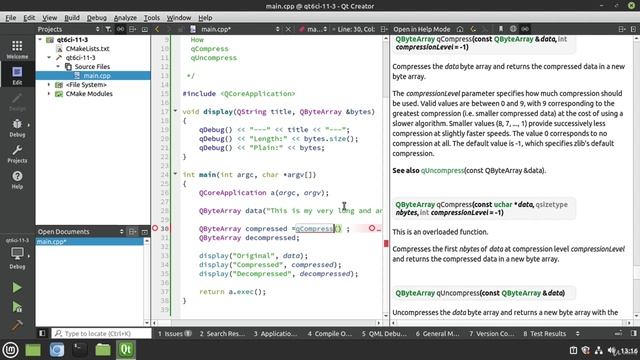Show the Search Results output pane
The height and width of the screenshot is (360, 640).
(222, 333)
